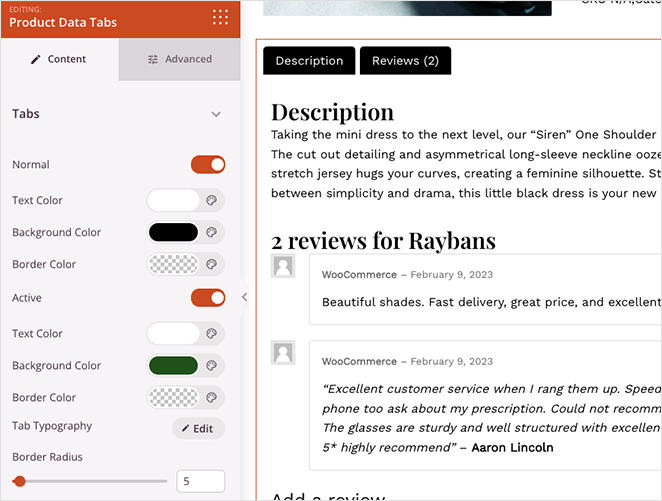
Task: Open the Reviews (2) product tab
Action: [405, 61]
